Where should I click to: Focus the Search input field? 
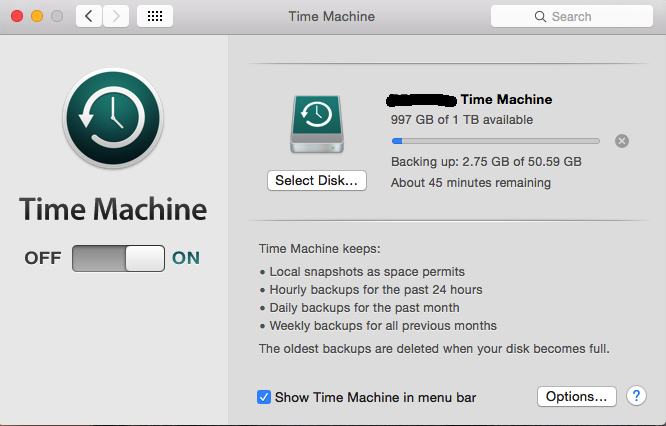click(572, 16)
